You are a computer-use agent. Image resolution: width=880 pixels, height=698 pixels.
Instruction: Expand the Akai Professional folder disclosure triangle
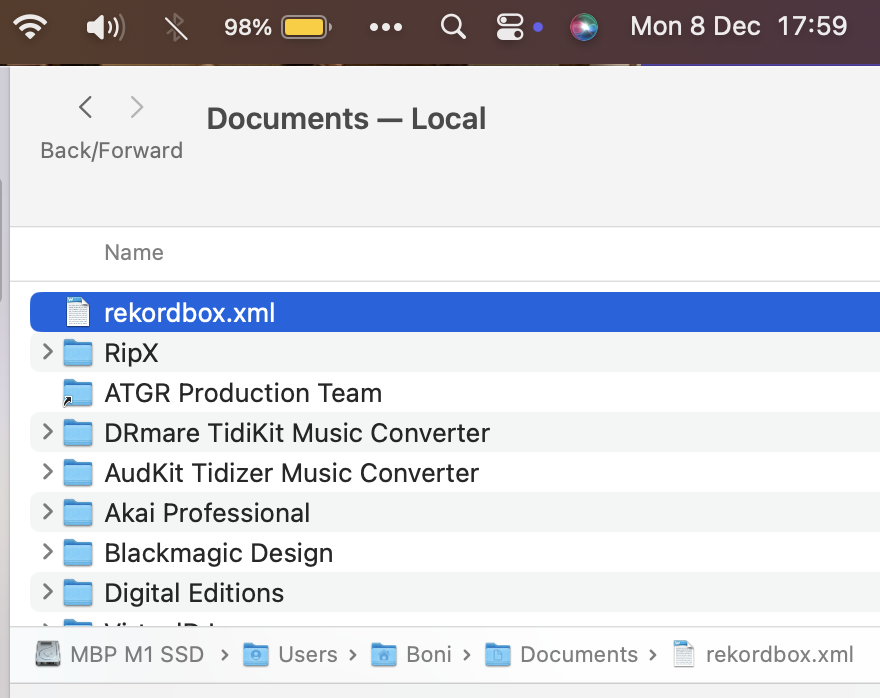(46, 512)
